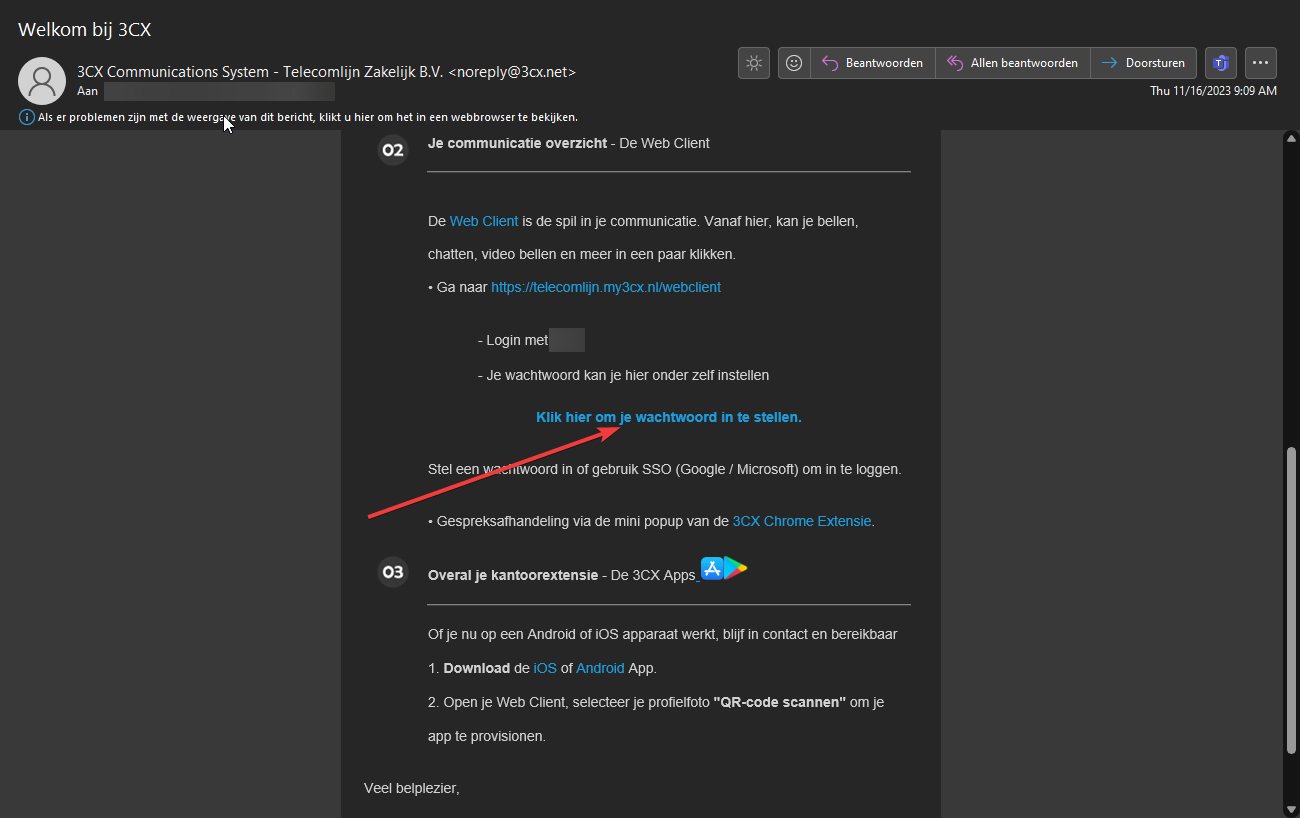The image size is (1300, 818).
Task: Click Allen beantwoorden to reply all
Action: click(1013, 63)
